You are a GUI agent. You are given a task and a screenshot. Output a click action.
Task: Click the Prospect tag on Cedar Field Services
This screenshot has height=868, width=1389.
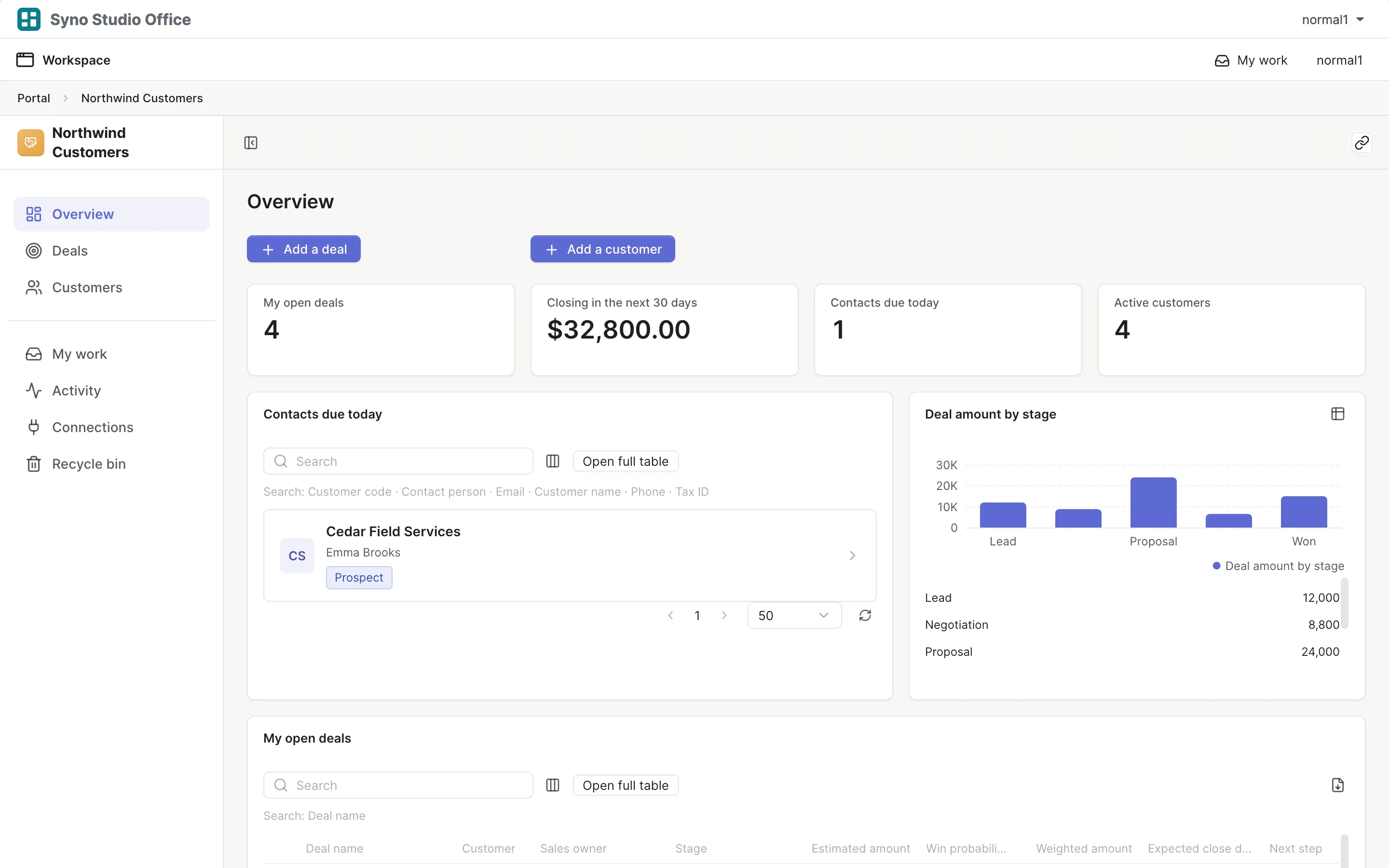tap(359, 578)
